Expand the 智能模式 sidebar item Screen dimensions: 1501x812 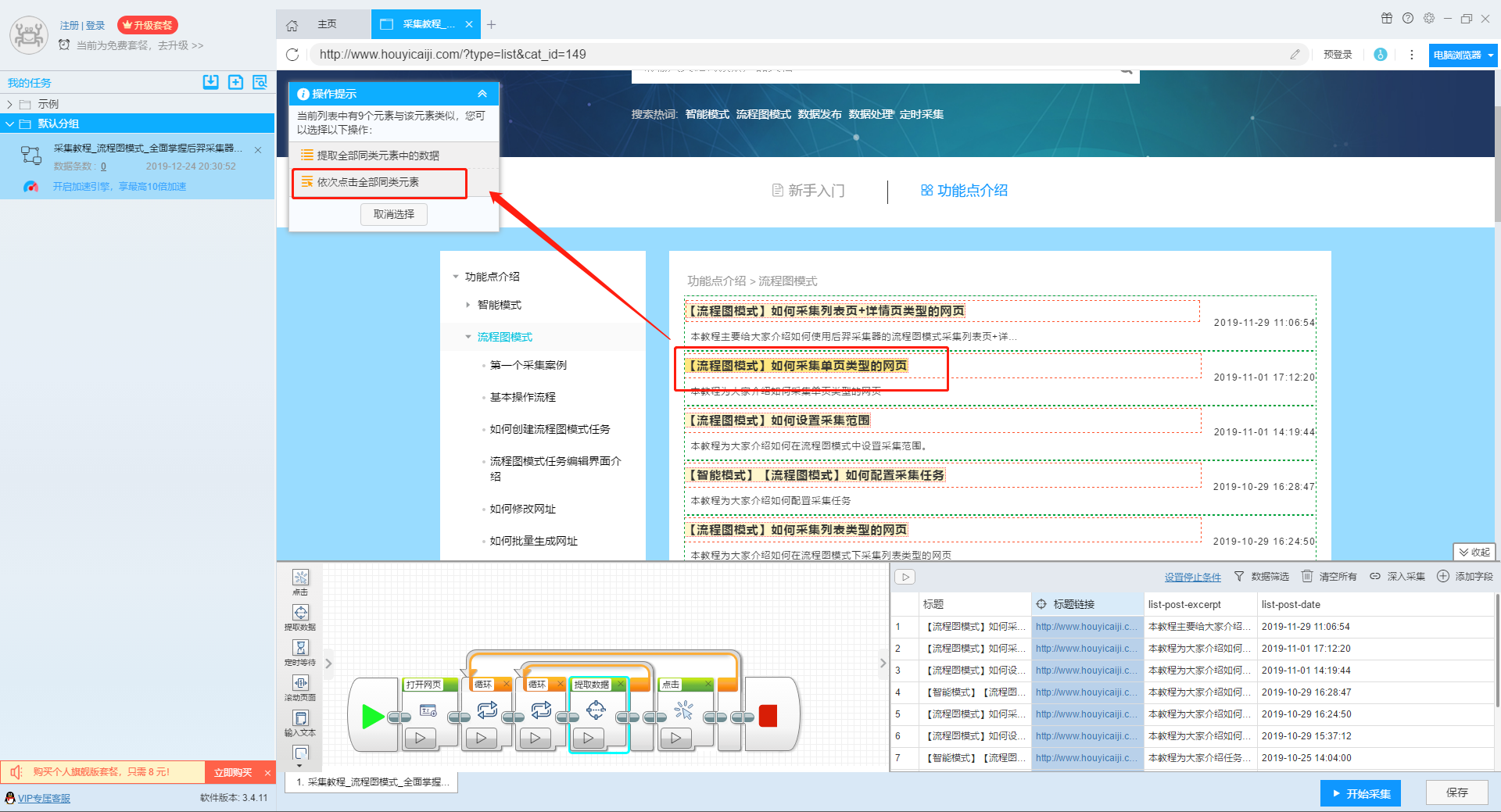pyautogui.click(x=468, y=305)
